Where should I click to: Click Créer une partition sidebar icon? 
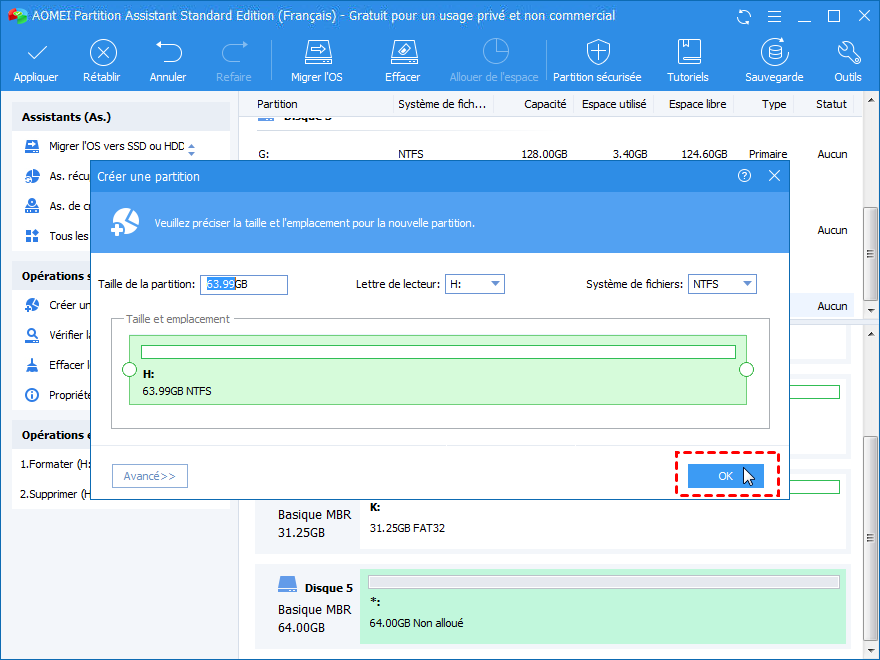32,305
